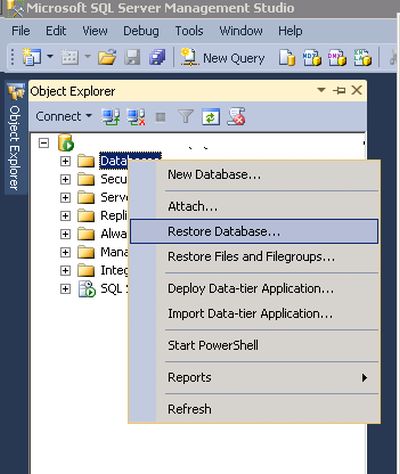Select the Integration Services tree item

coord(114,270)
